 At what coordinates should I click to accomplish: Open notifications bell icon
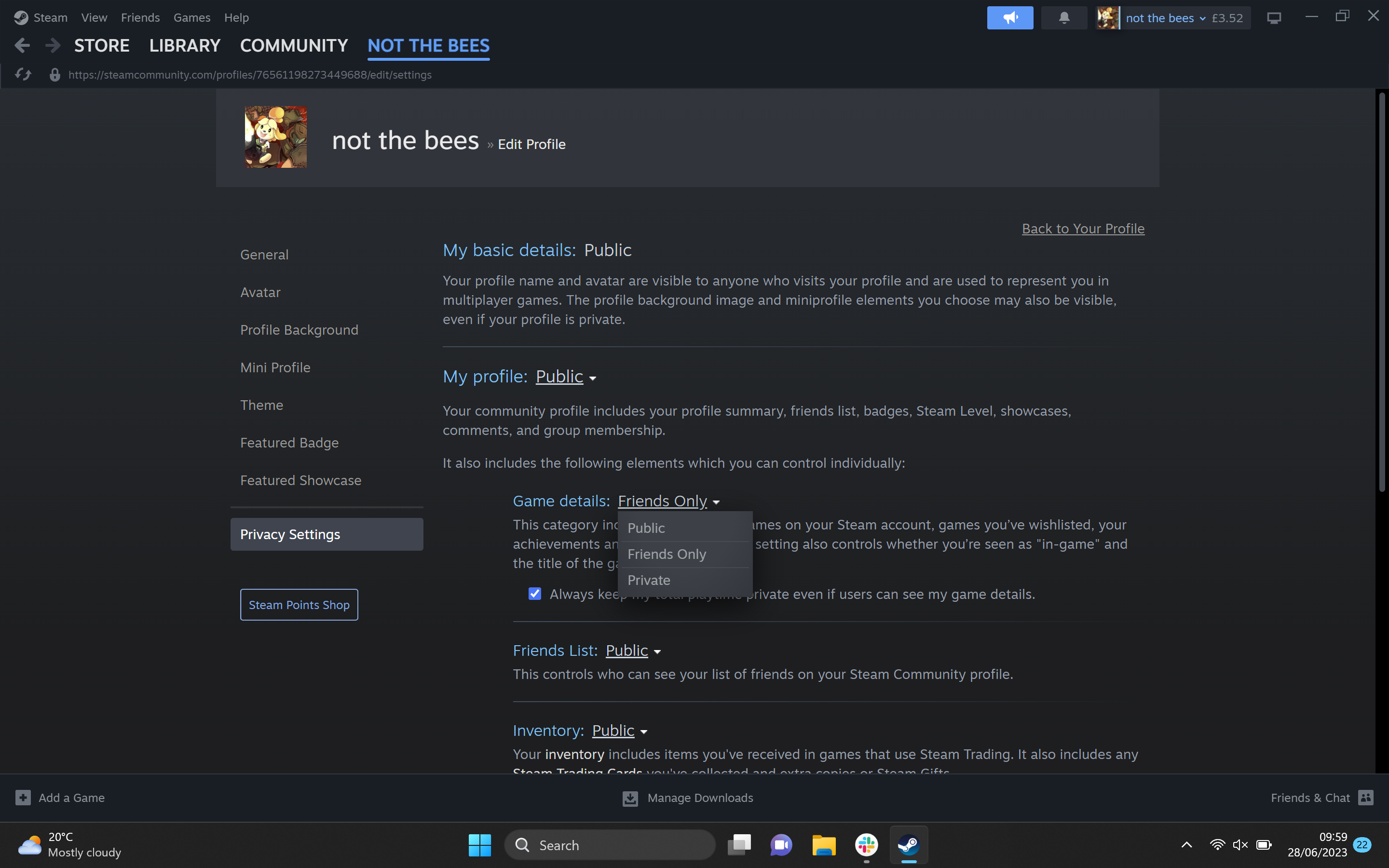point(1064,18)
